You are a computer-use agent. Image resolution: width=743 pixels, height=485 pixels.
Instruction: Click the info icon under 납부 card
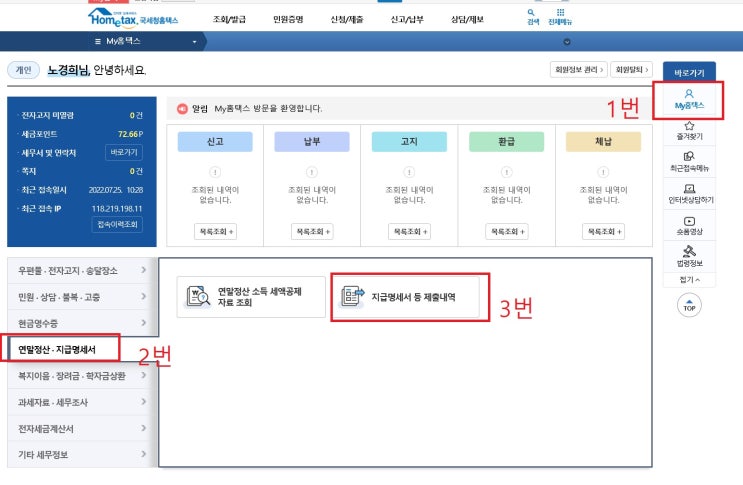(312, 172)
